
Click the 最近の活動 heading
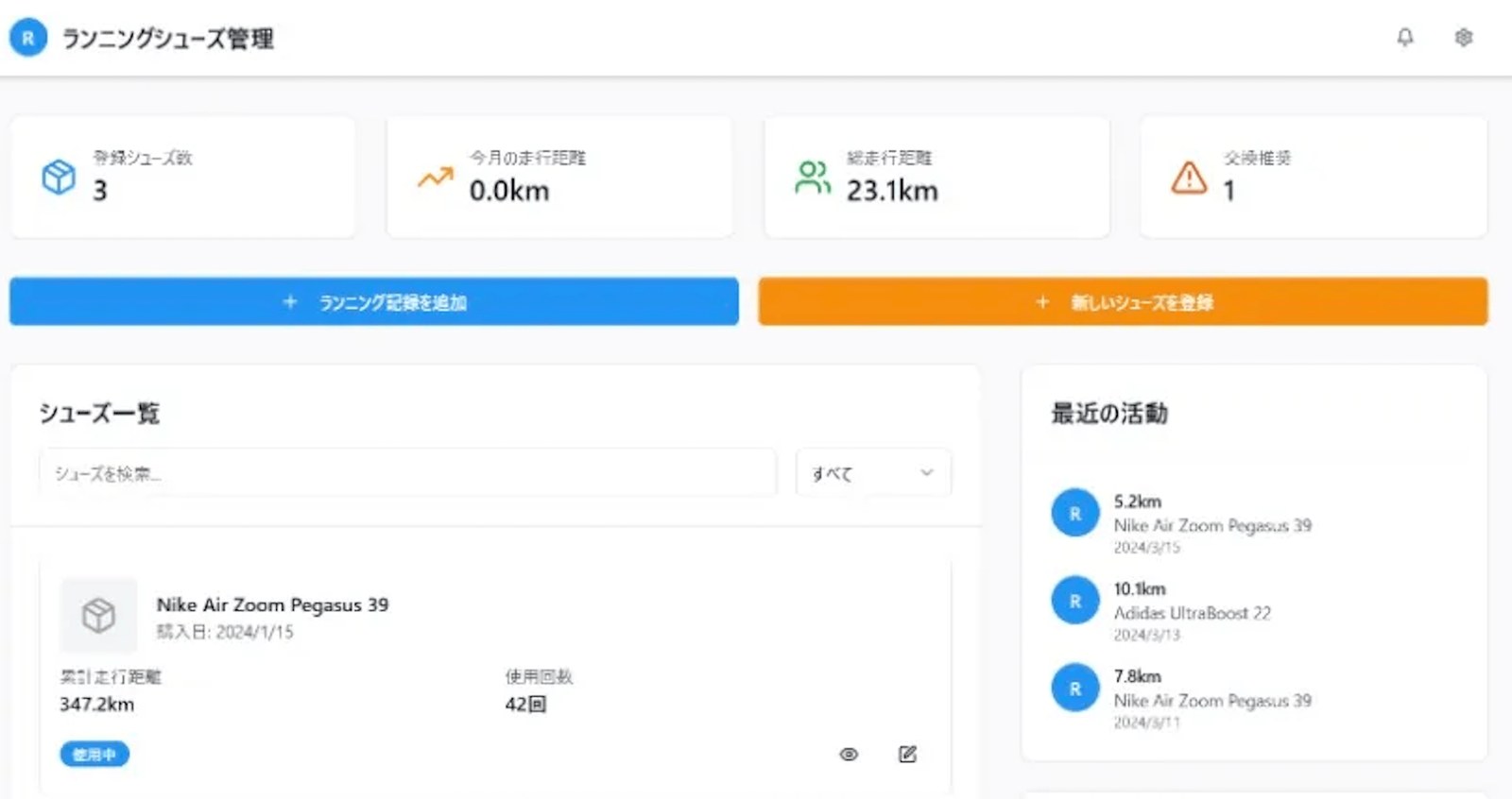(1109, 414)
